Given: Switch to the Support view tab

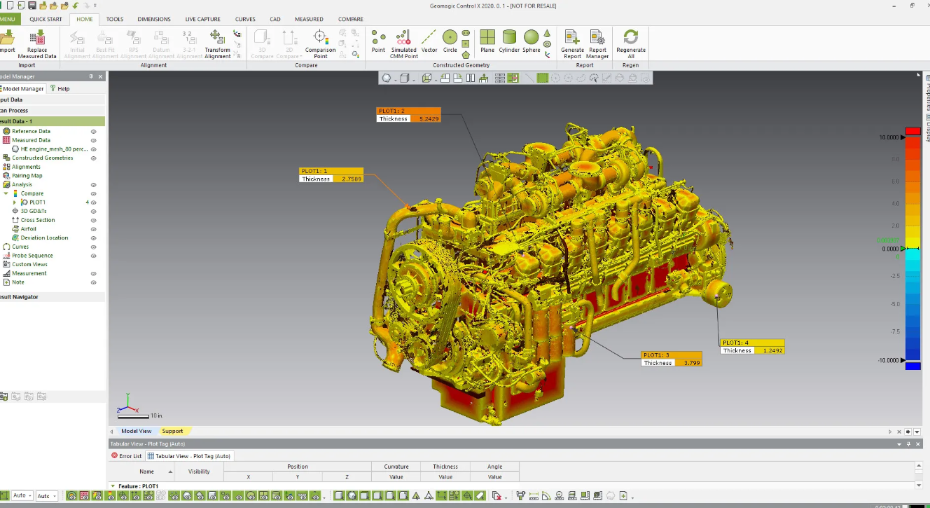Looking at the screenshot, I should click(172, 431).
